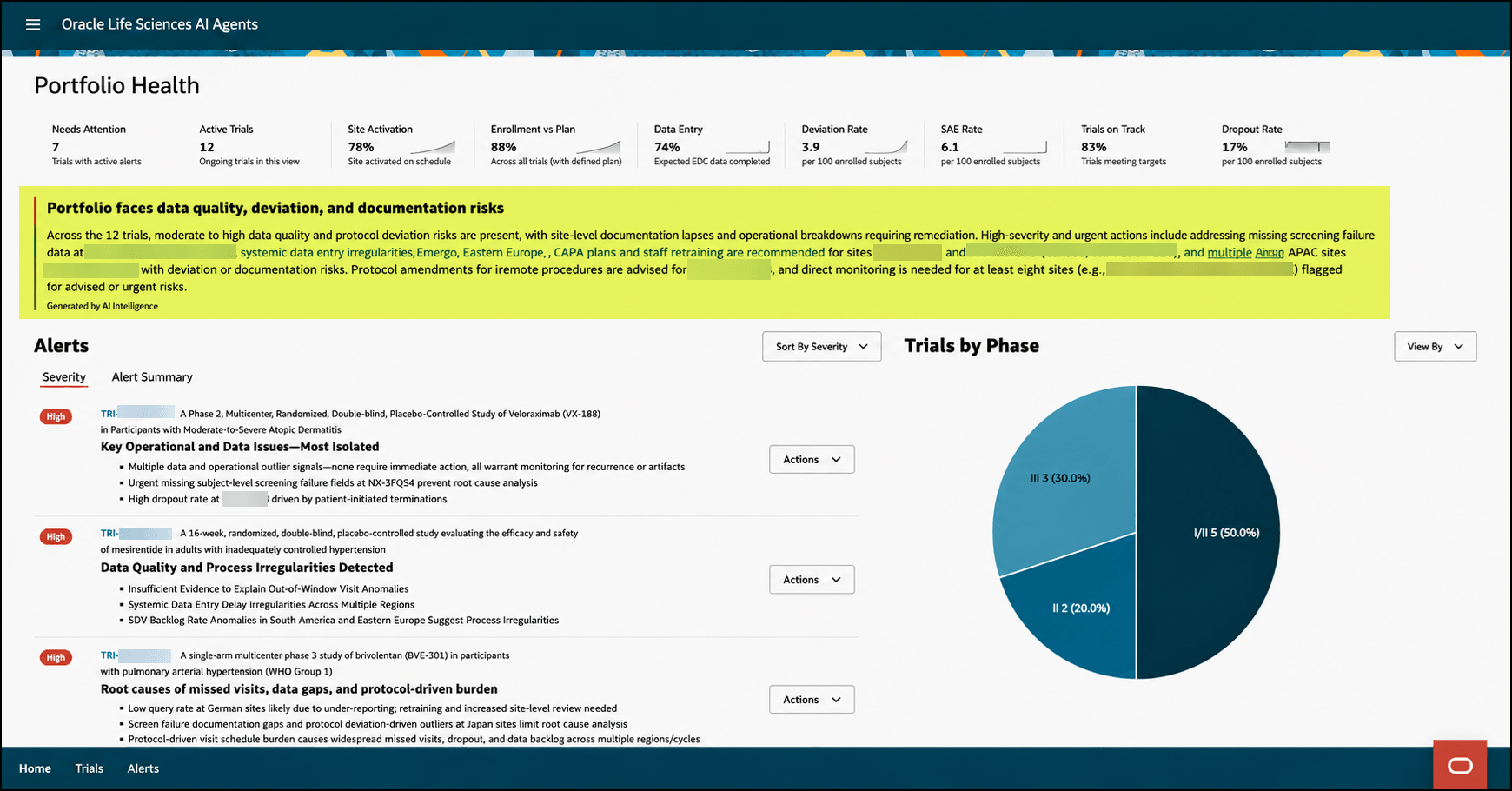
Task: Click High severity badge for hypertension mesirentide trial
Action: (x=56, y=536)
